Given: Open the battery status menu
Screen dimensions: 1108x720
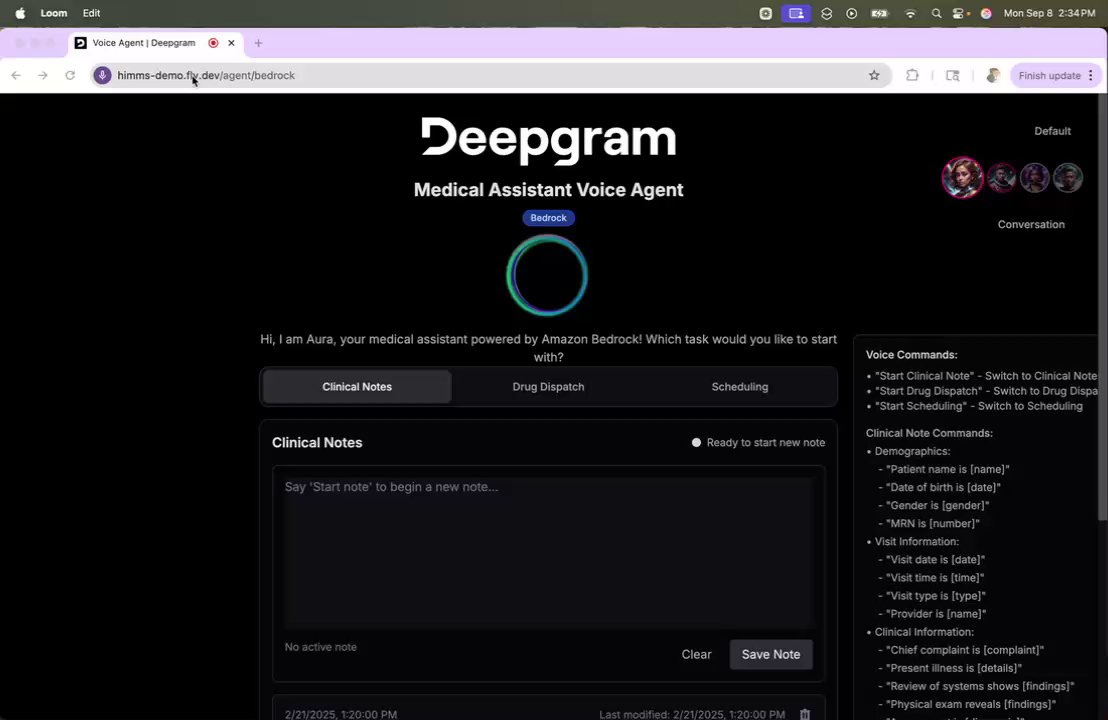Looking at the screenshot, I should pos(879,13).
